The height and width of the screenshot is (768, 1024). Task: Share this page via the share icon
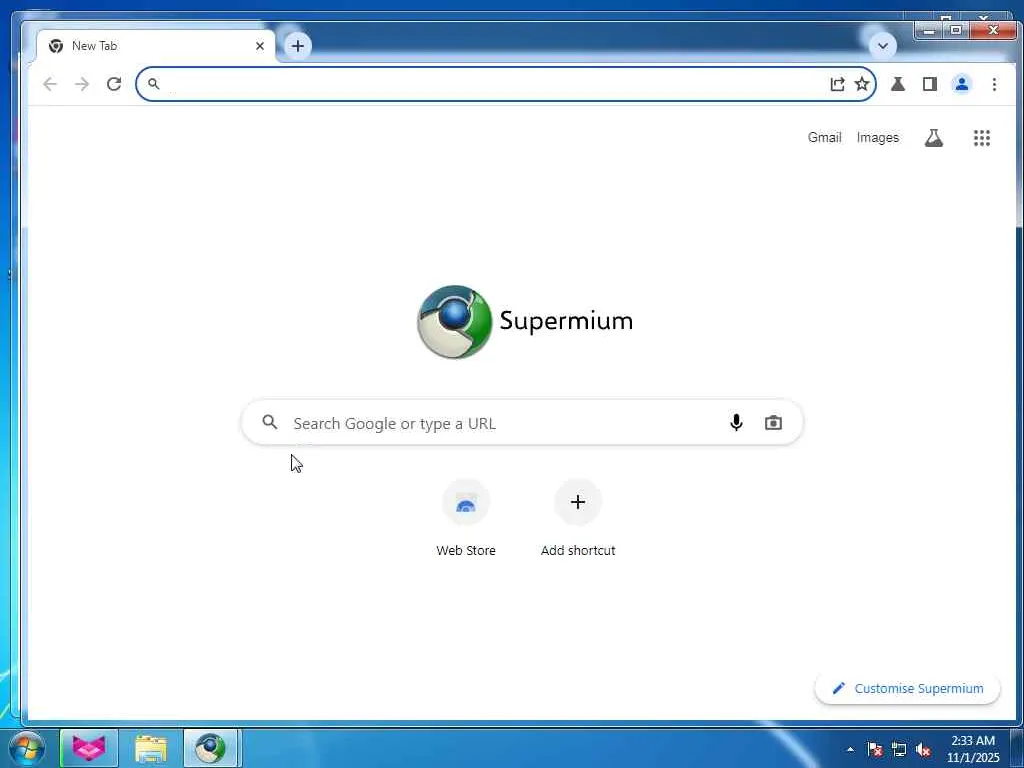pos(837,84)
